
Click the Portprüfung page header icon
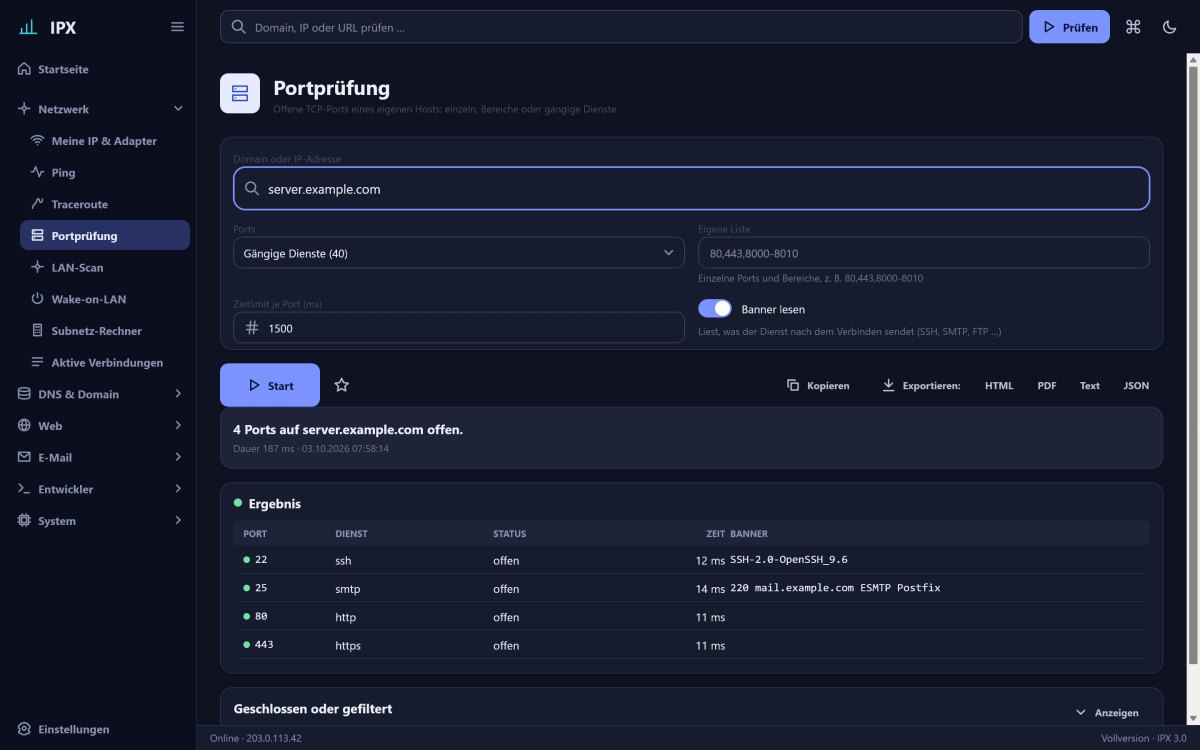(240, 94)
